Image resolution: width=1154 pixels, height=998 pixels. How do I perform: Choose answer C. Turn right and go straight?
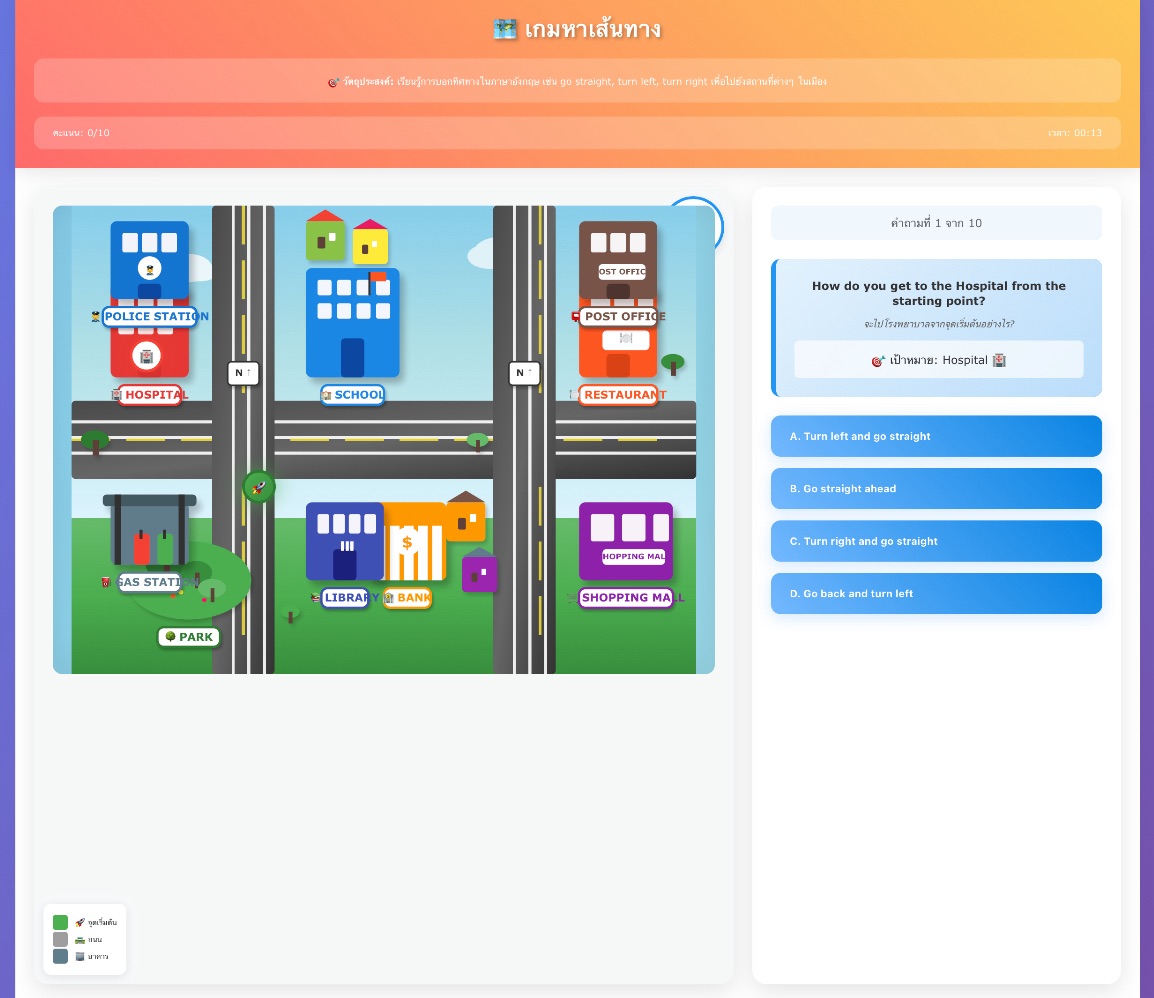936,541
